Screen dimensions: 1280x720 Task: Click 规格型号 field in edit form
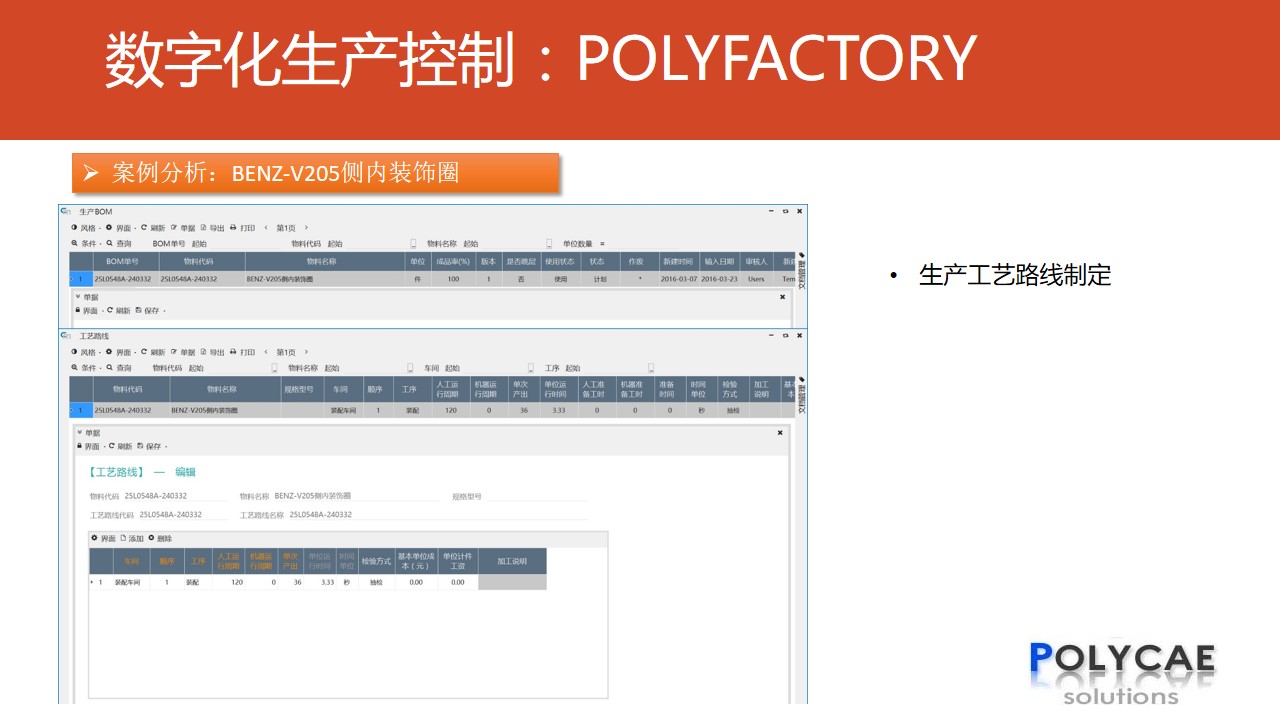point(537,496)
